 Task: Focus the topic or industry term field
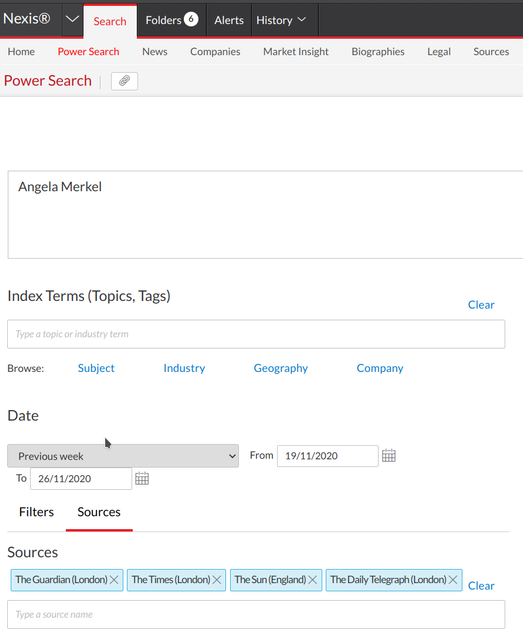[x=256, y=334]
